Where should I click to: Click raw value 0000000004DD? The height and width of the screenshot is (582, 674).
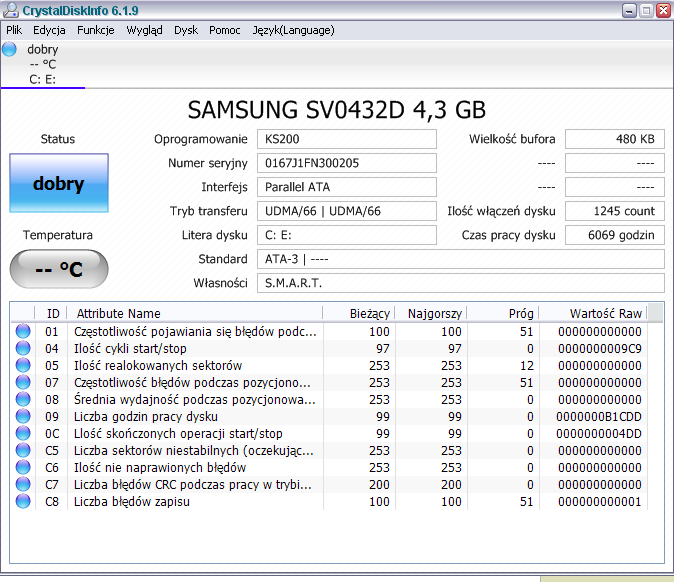[599, 434]
